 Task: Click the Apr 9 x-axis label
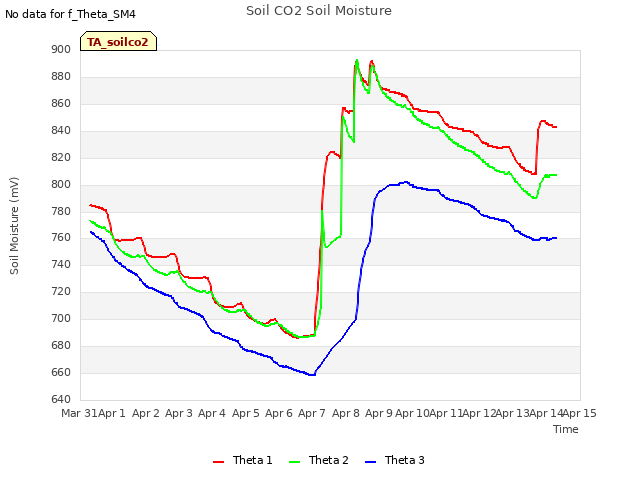point(379,413)
